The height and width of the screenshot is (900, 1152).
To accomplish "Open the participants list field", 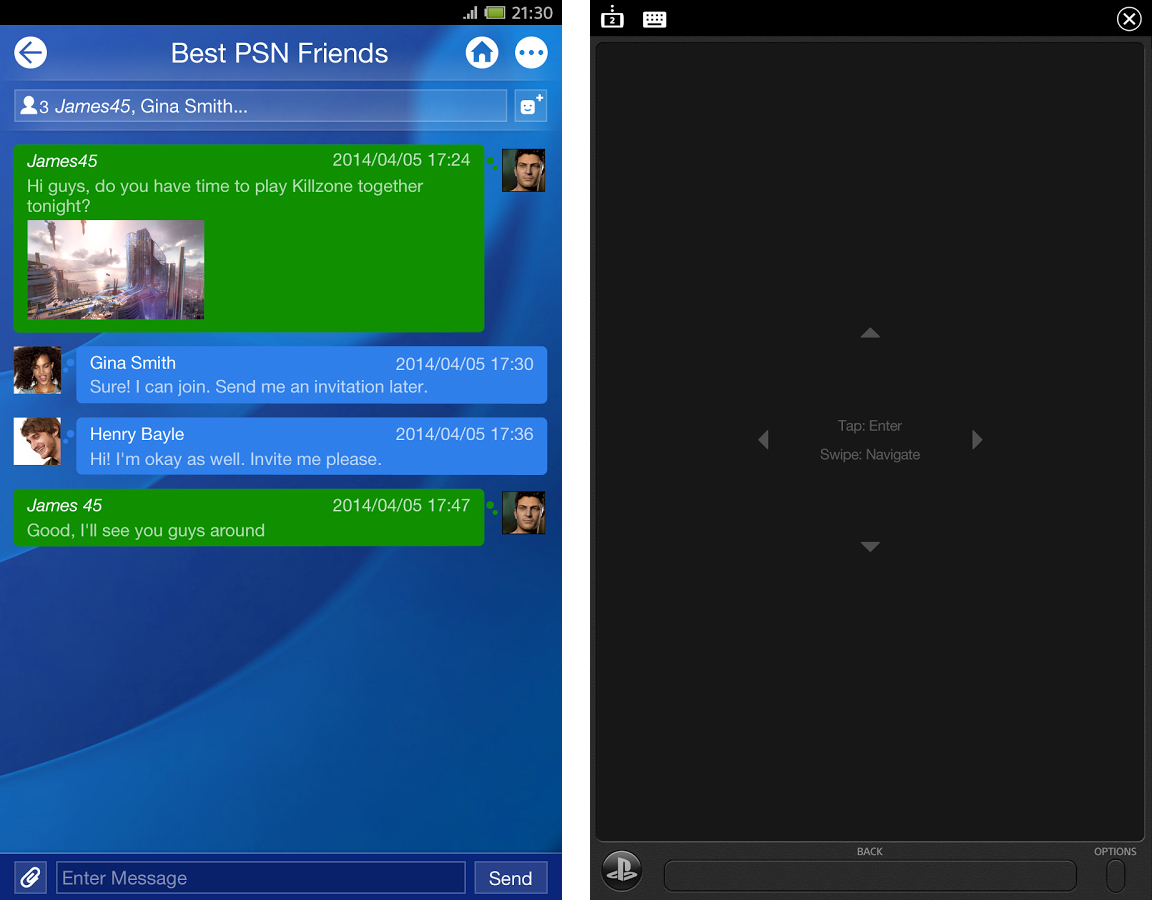I will point(261,106).
